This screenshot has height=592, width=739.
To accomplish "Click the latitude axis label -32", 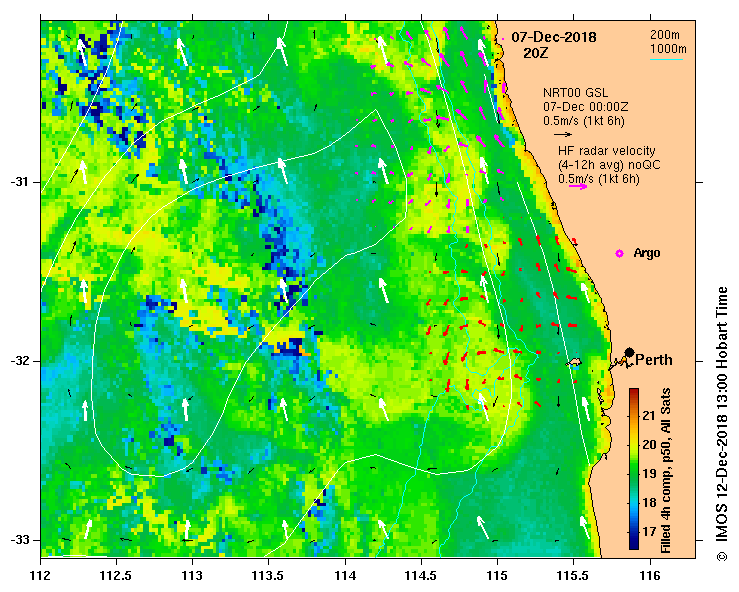I will (x=19, y=361).
